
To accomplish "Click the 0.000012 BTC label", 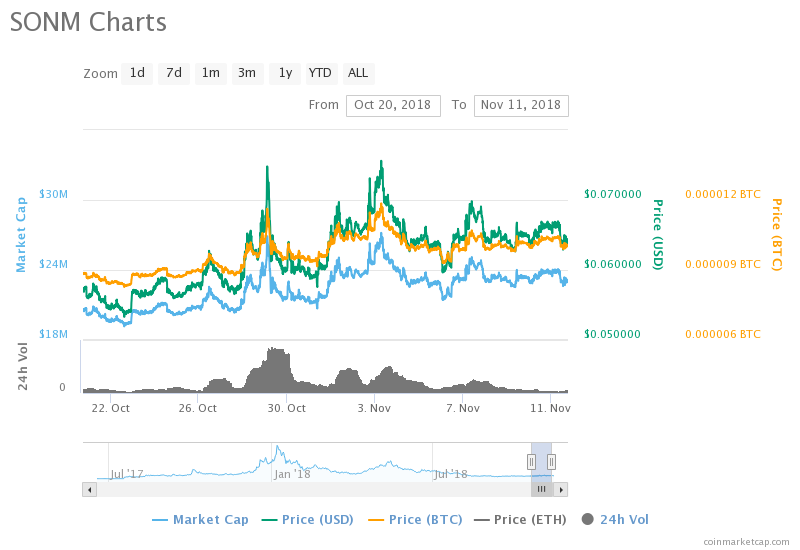I will [722, 194].
